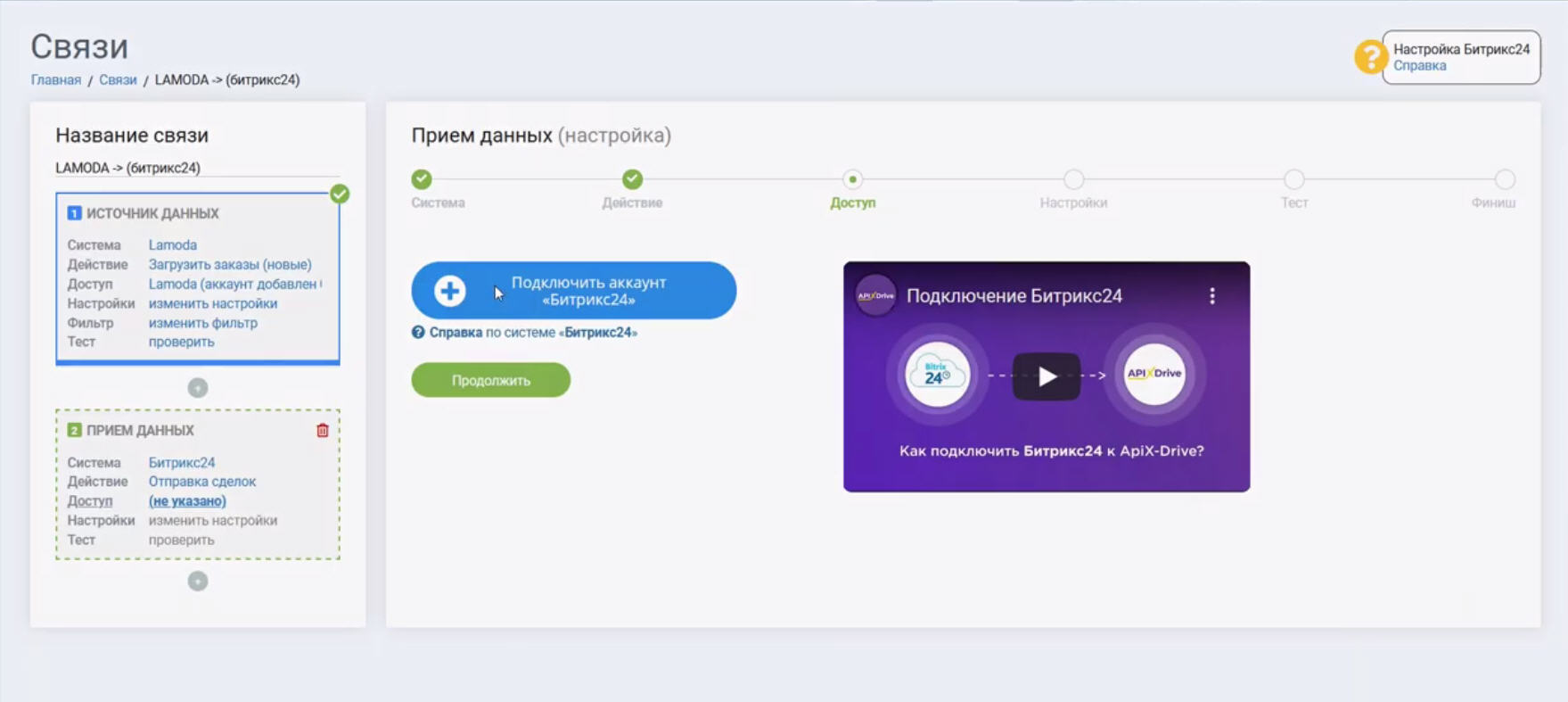Click the plus icon on the connect button
The width and height of the screenshot is (1568, 702).
[450, 291]
